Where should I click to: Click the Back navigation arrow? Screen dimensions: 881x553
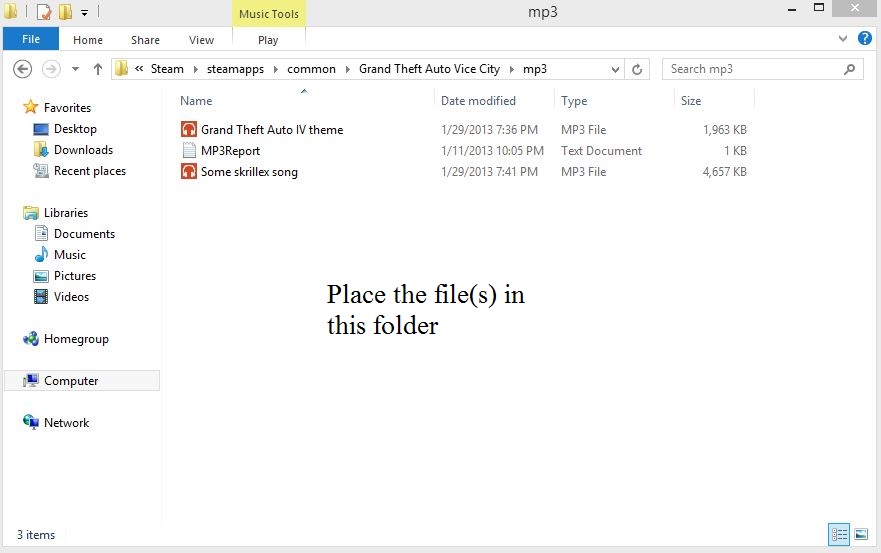[22, 69]
